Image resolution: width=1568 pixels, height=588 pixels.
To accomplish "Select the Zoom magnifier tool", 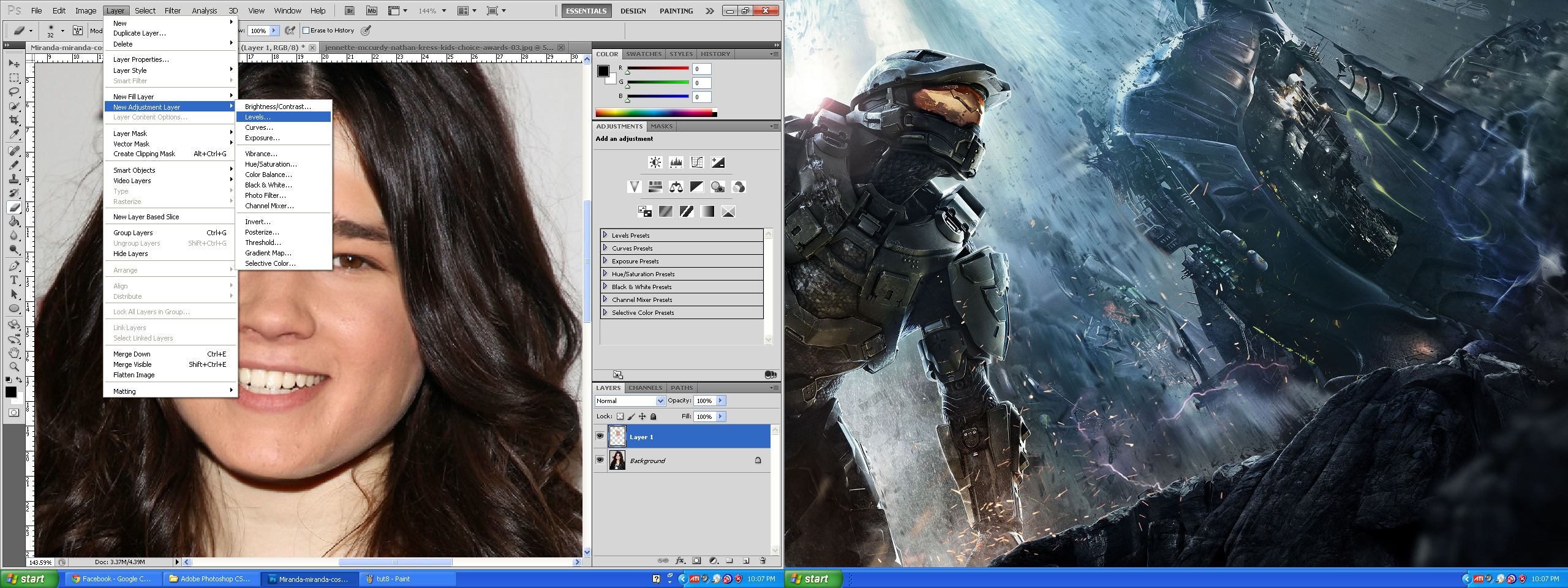I will 14,367.
